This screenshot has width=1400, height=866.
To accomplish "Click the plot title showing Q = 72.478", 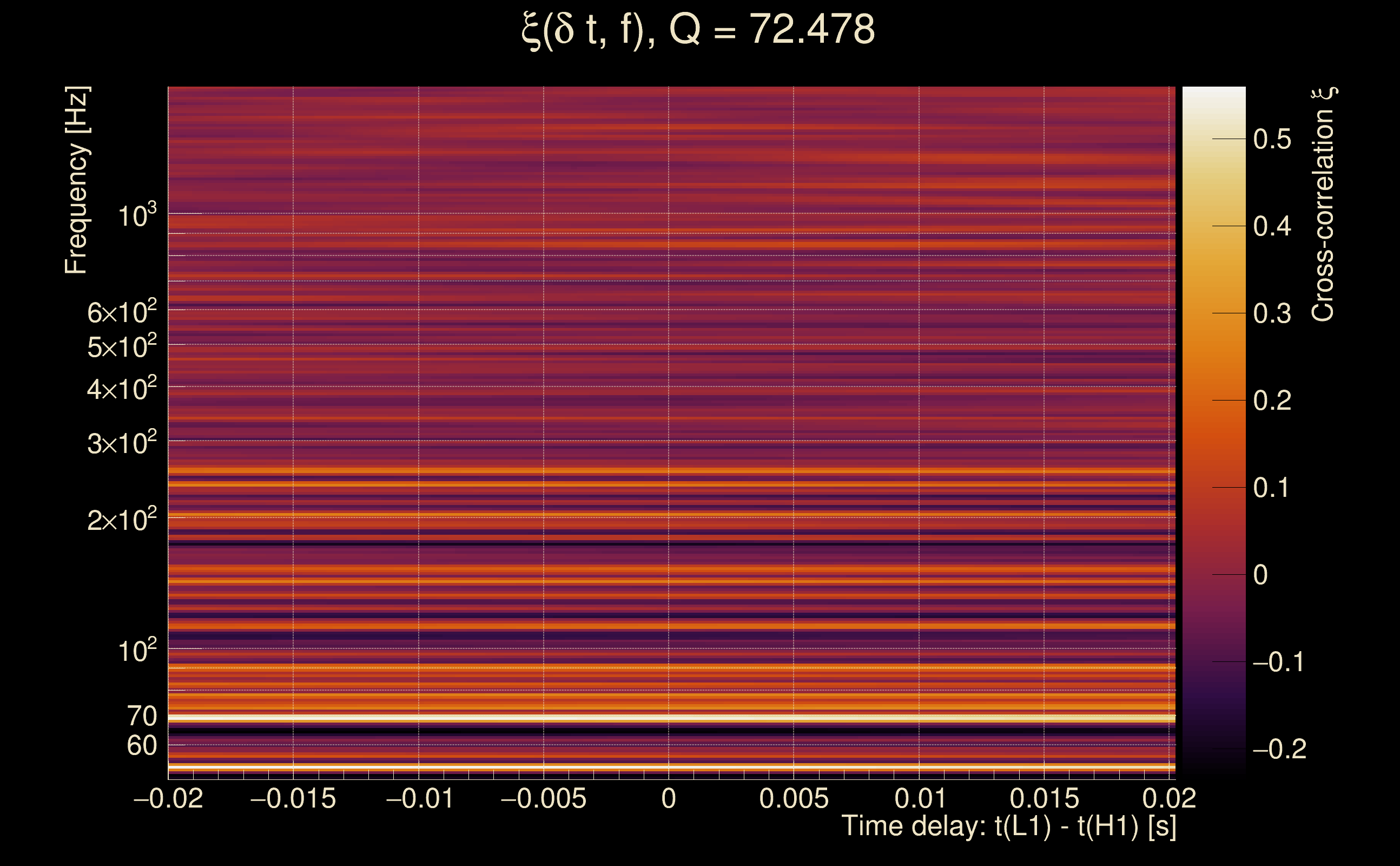I will [698, 30].
